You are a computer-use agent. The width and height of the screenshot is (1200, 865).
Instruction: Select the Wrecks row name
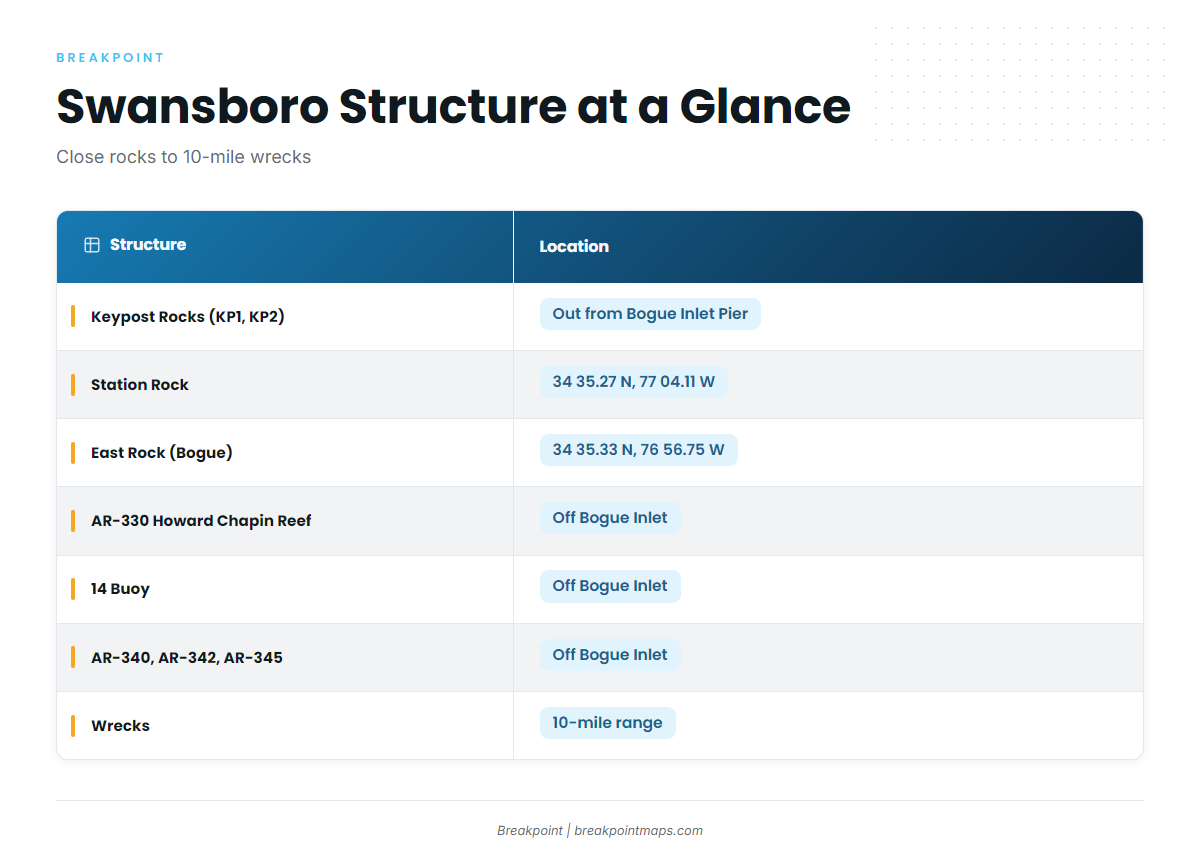pyautogui.click(x=120, y=726)
